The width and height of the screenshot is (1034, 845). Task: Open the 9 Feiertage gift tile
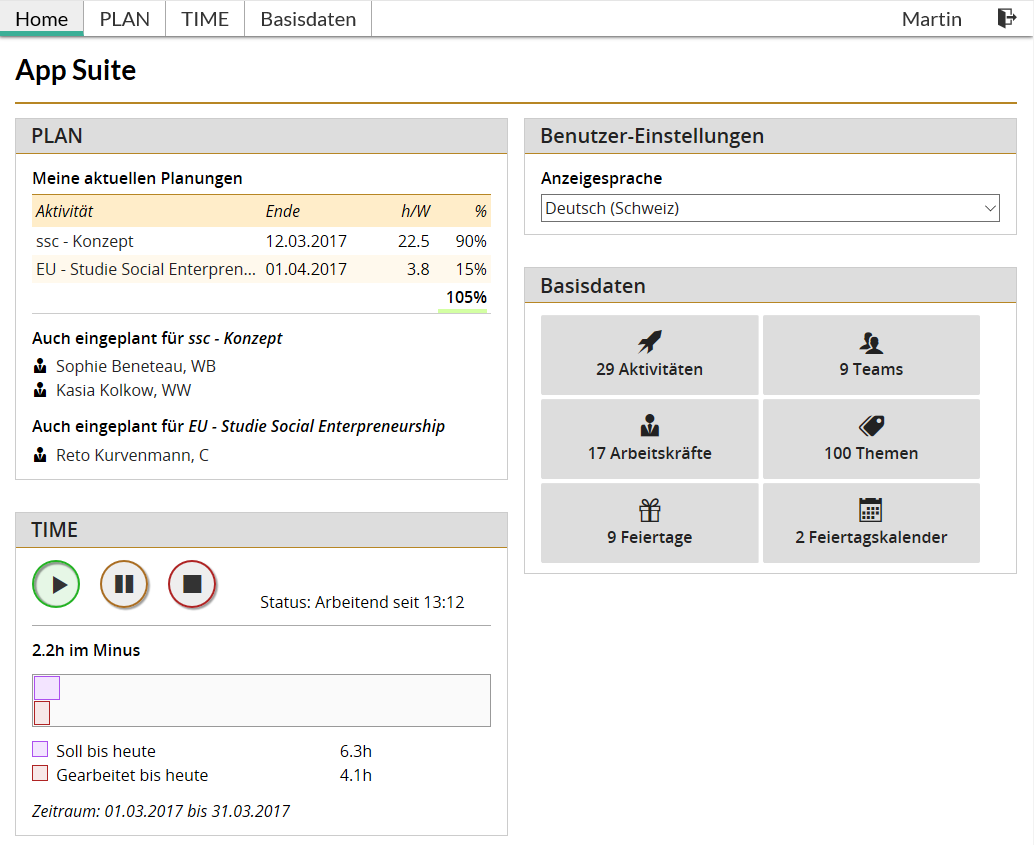pos(649,523)
